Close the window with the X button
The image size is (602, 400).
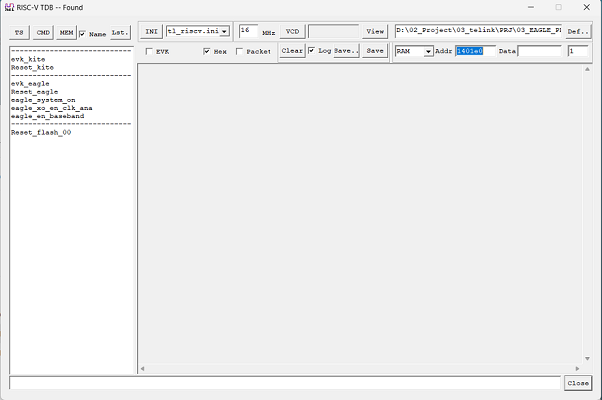point(586,7)
